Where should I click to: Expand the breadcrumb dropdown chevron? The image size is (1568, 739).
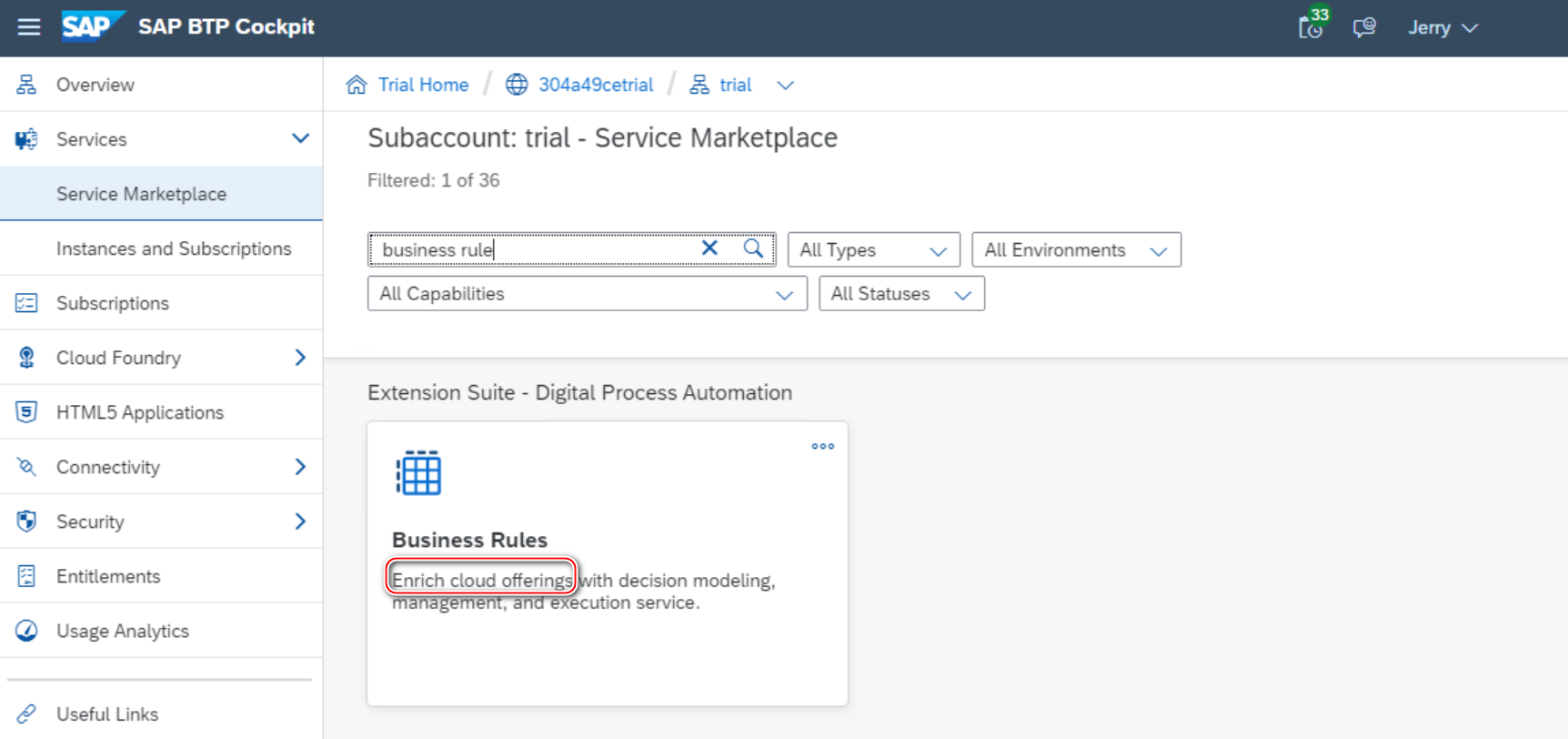click(x=786, y=86)
